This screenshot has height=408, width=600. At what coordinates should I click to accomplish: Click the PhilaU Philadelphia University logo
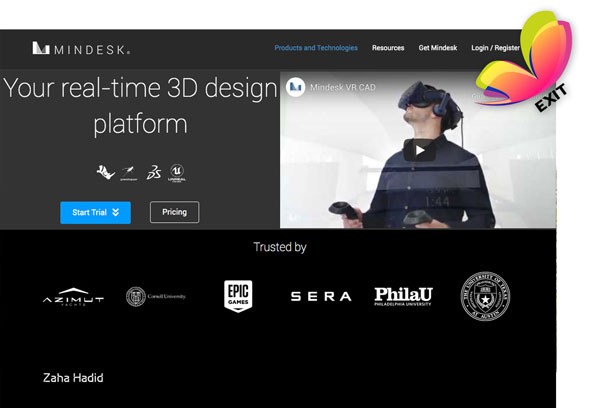point(403,296)
